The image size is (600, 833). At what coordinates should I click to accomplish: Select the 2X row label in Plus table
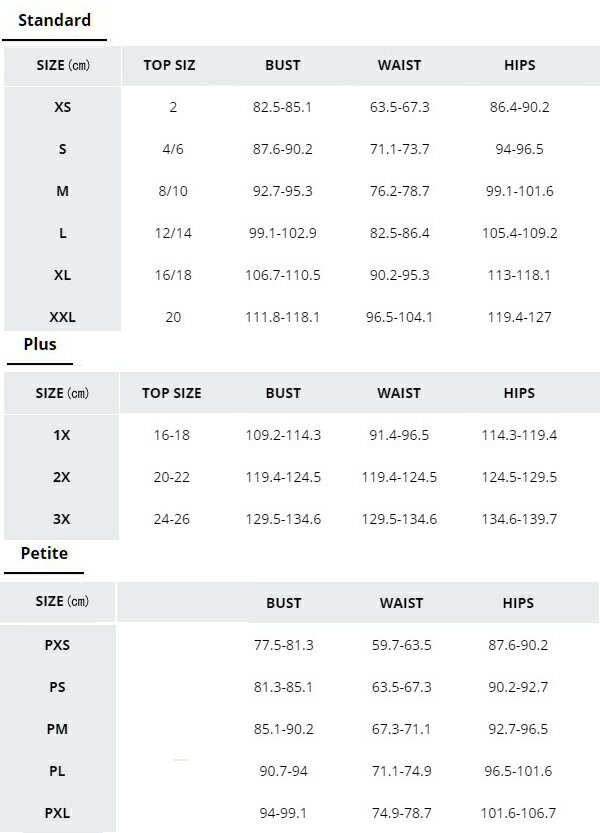coord(62,477)
